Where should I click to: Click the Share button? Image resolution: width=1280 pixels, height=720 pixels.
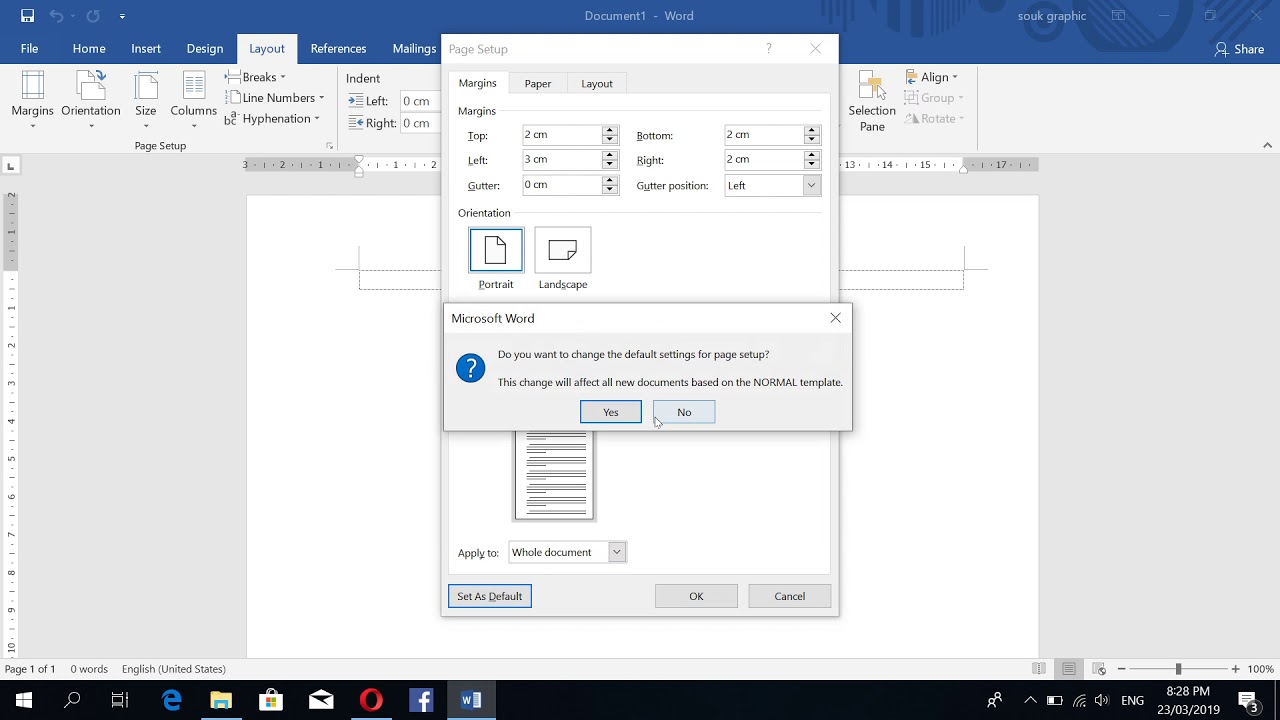click(1239, 49)
